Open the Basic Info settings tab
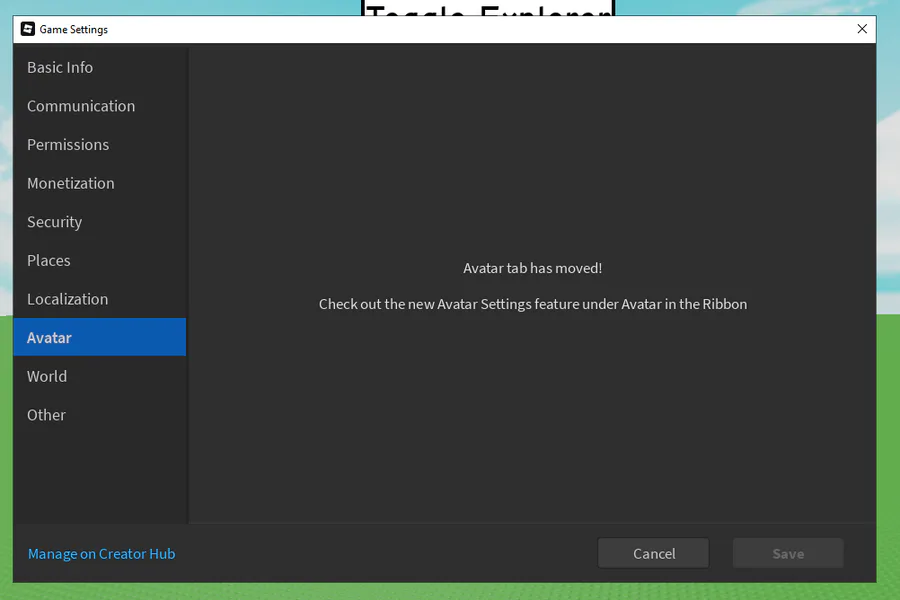The height and width of the screenshot is (600, 900). coord(100,67)
